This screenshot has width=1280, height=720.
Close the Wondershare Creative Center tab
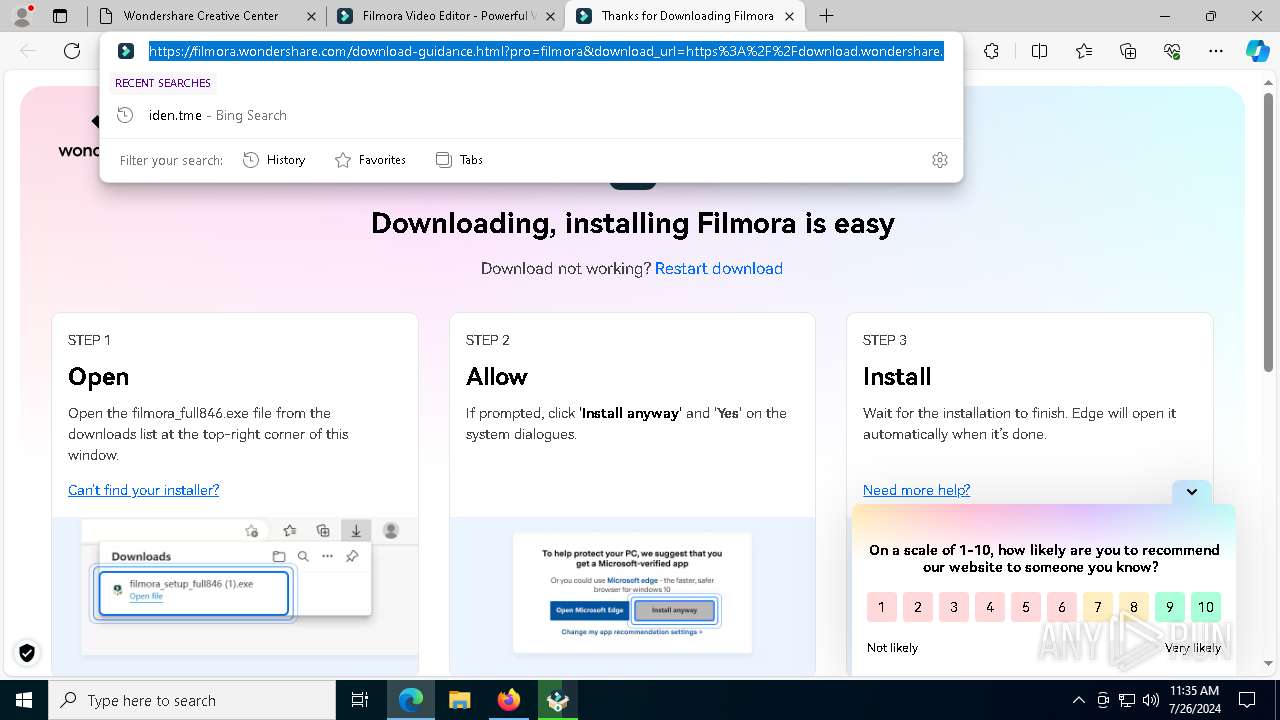[310, 16]
